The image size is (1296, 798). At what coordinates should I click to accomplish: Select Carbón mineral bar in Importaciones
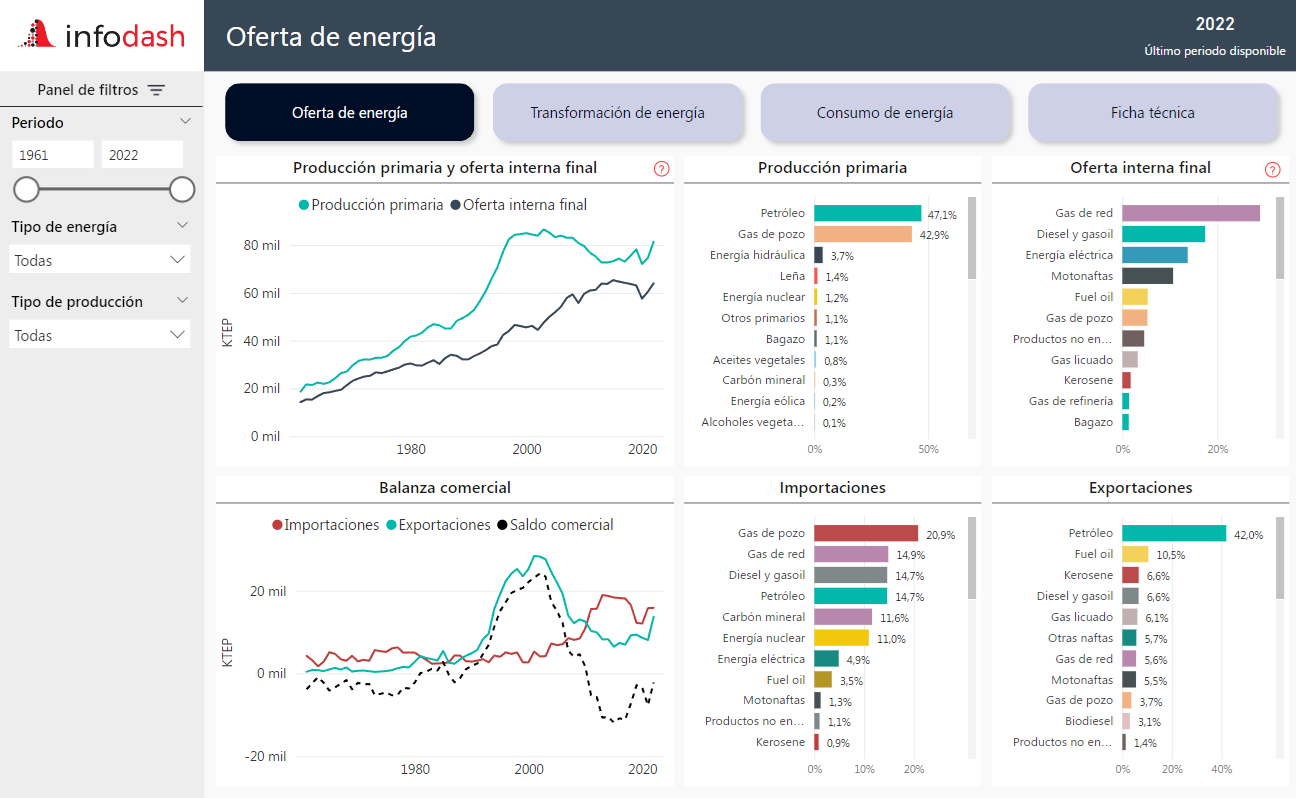843,617
